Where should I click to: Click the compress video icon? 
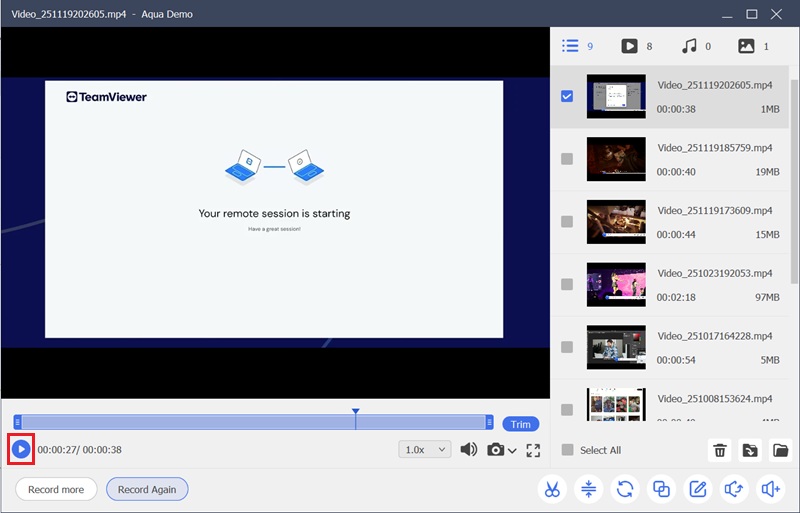588,489
